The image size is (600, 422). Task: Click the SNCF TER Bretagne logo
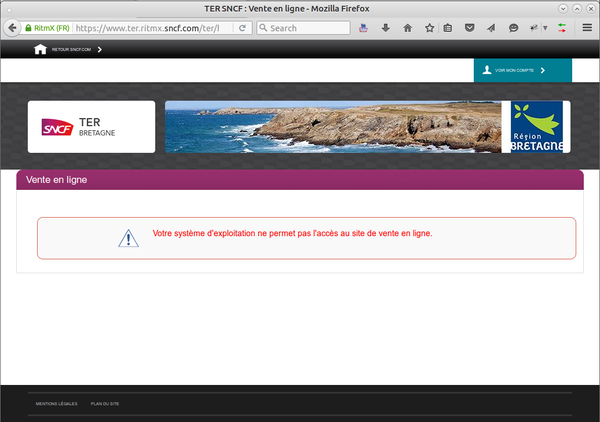(x=91, y=127)
